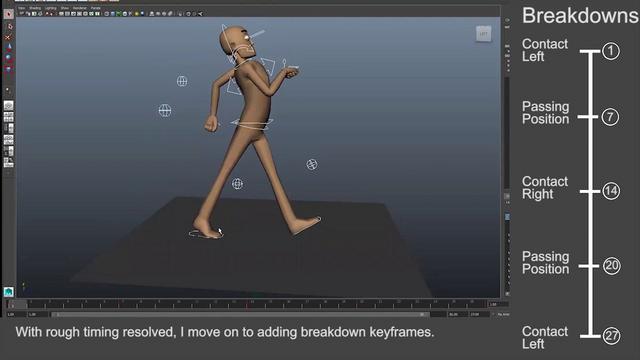The width and height of the screenshot is (640, 360).
Task: Toggle the resolution gate overlay
Action: 73,14
